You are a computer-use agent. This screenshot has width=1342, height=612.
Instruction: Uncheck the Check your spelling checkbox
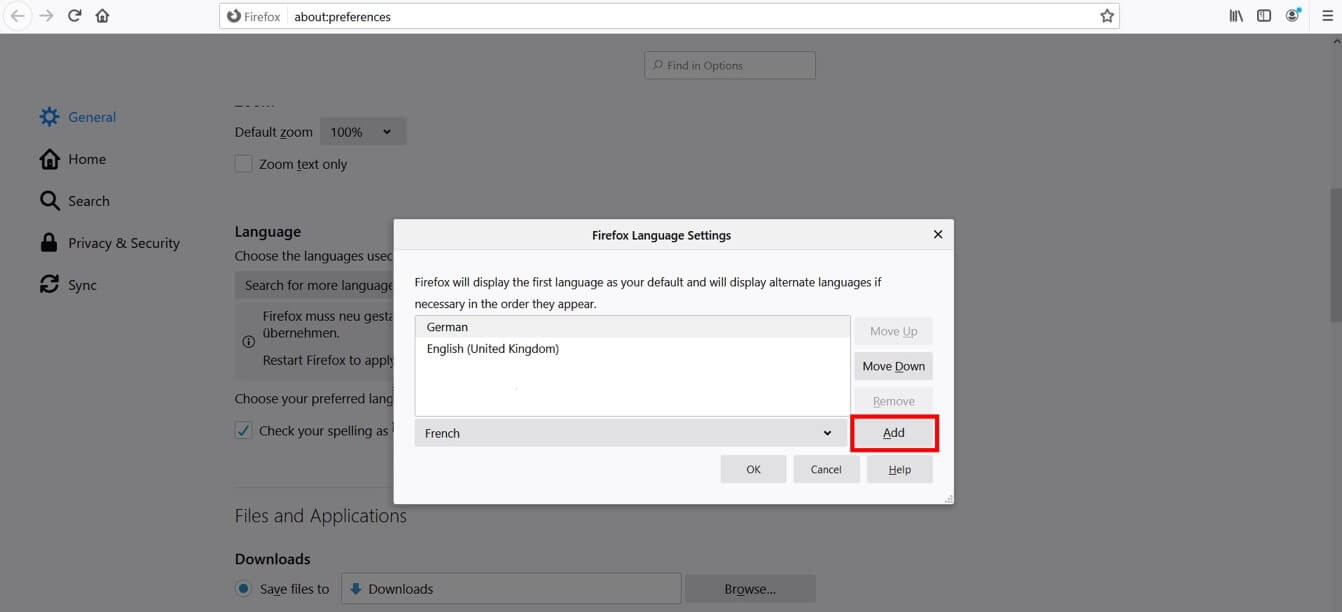243,430
